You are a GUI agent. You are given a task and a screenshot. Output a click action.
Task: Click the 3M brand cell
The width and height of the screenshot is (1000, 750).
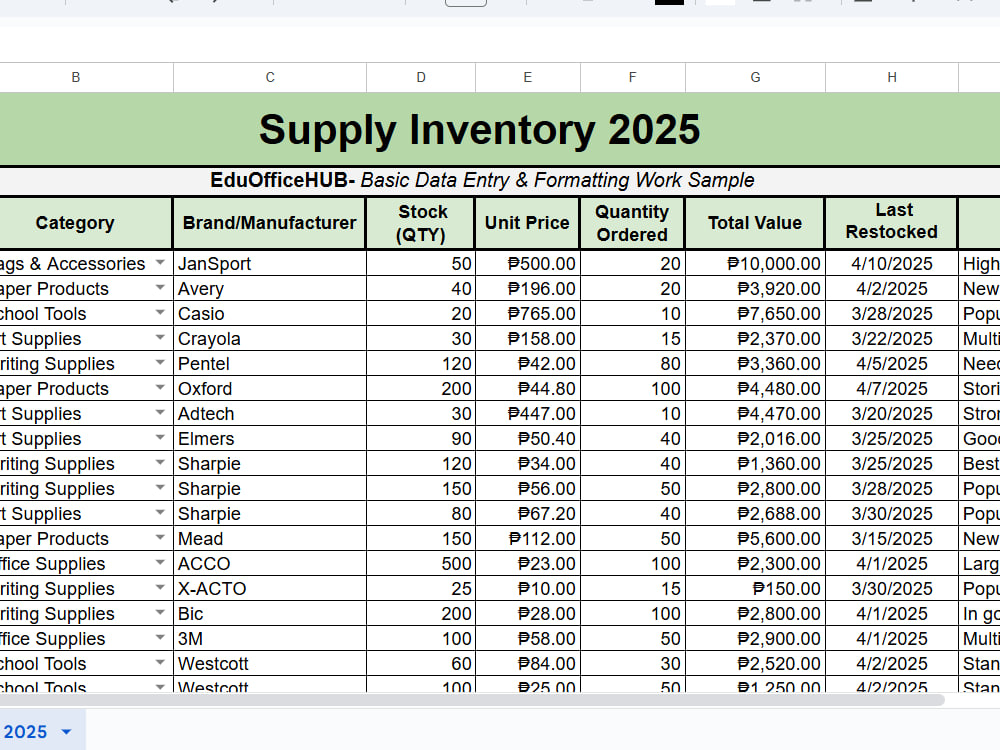pos(270,638)
